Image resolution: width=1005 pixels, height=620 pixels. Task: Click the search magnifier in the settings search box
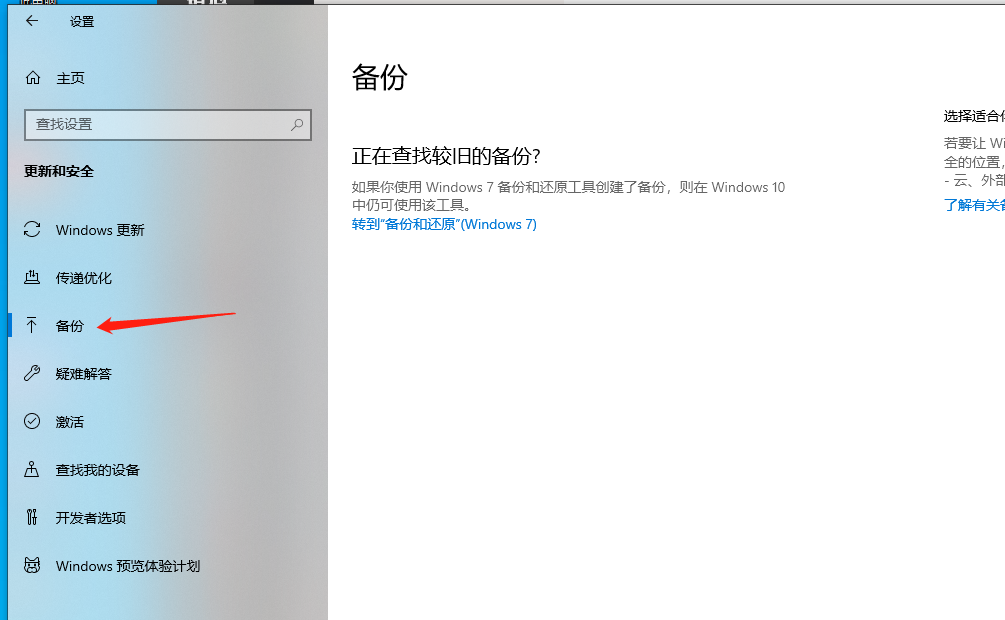297,124
